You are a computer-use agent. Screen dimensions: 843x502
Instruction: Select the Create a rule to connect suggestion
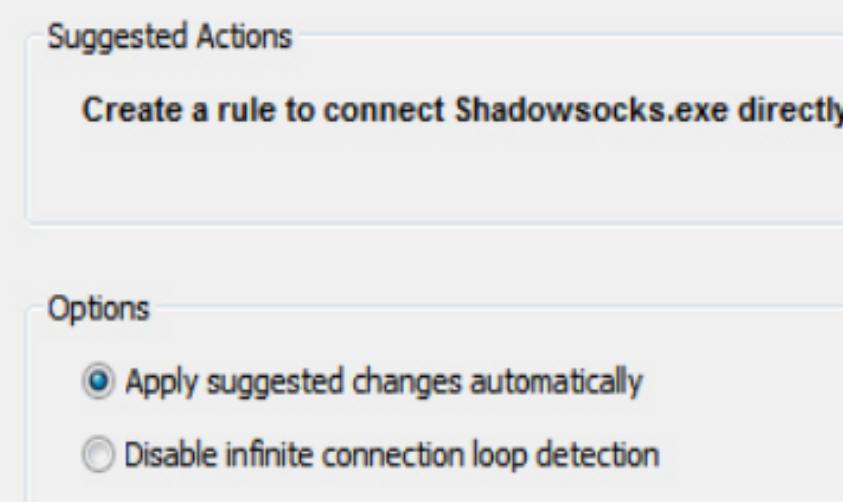click(x=462, y=110)
